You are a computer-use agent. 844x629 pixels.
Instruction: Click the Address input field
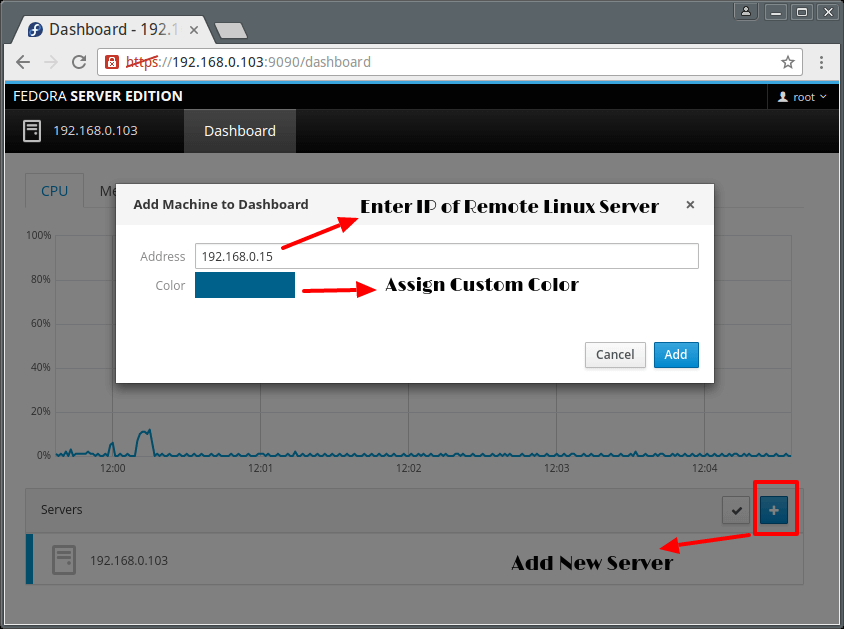(x=447, y=256)
